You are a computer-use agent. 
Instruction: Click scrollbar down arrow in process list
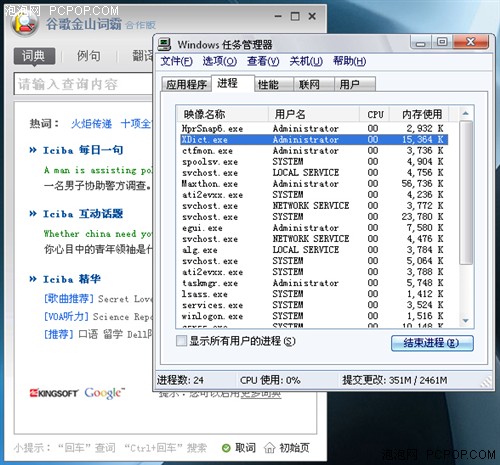tap(466, 321)
